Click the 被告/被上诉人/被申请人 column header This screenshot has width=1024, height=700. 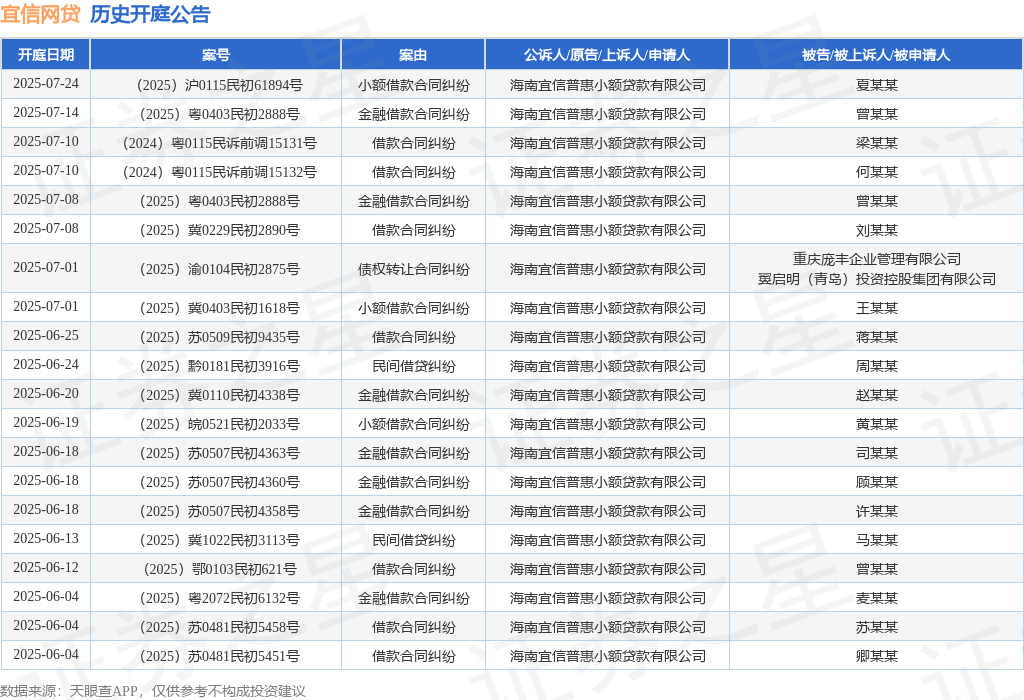coord(876,55)
